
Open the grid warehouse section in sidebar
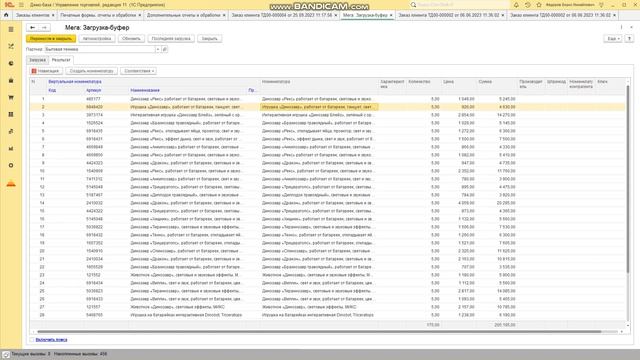click(11, 114)
